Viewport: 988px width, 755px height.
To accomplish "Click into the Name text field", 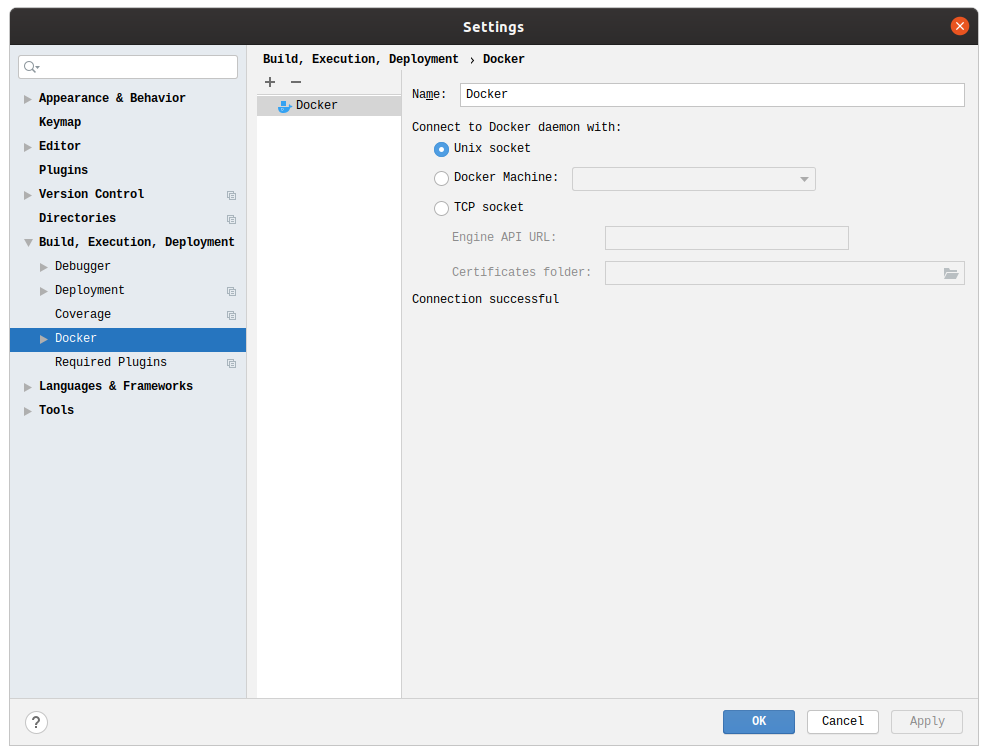I will (x=712, y=95).
